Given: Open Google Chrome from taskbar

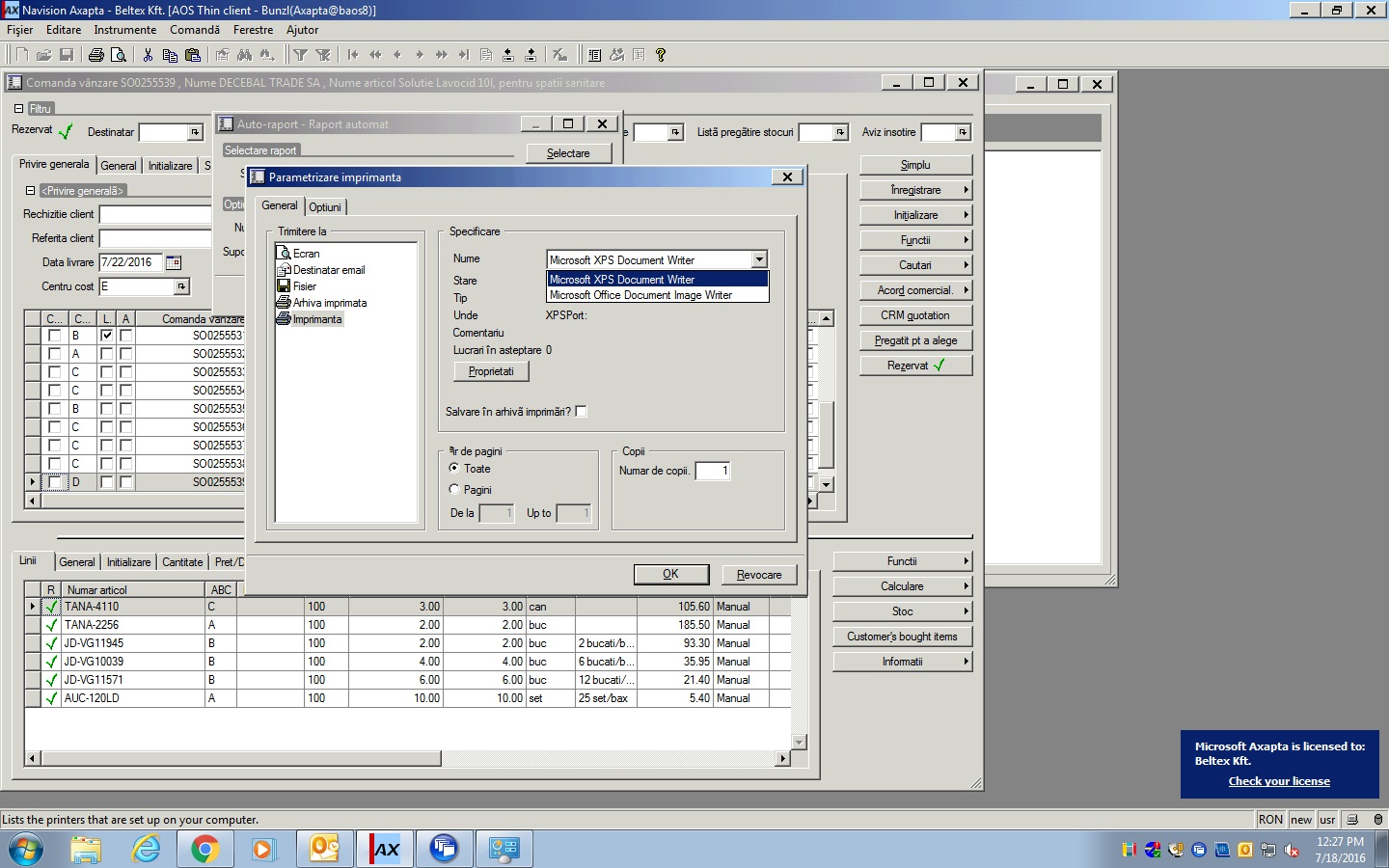Looking at the screenshot, I should point(204,849).
